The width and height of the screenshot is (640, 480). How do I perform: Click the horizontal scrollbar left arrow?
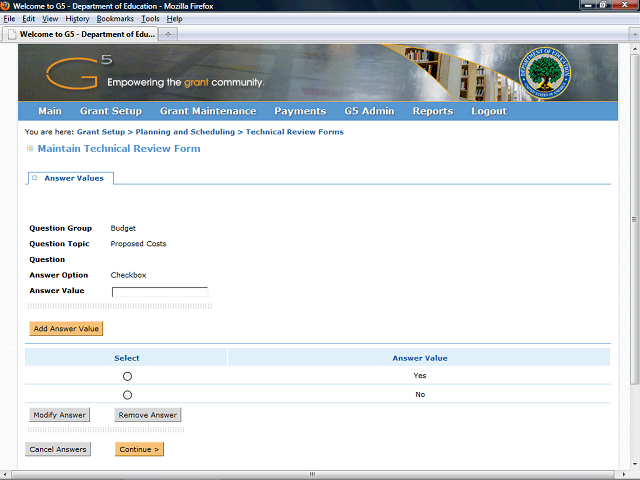pos(5,474)
